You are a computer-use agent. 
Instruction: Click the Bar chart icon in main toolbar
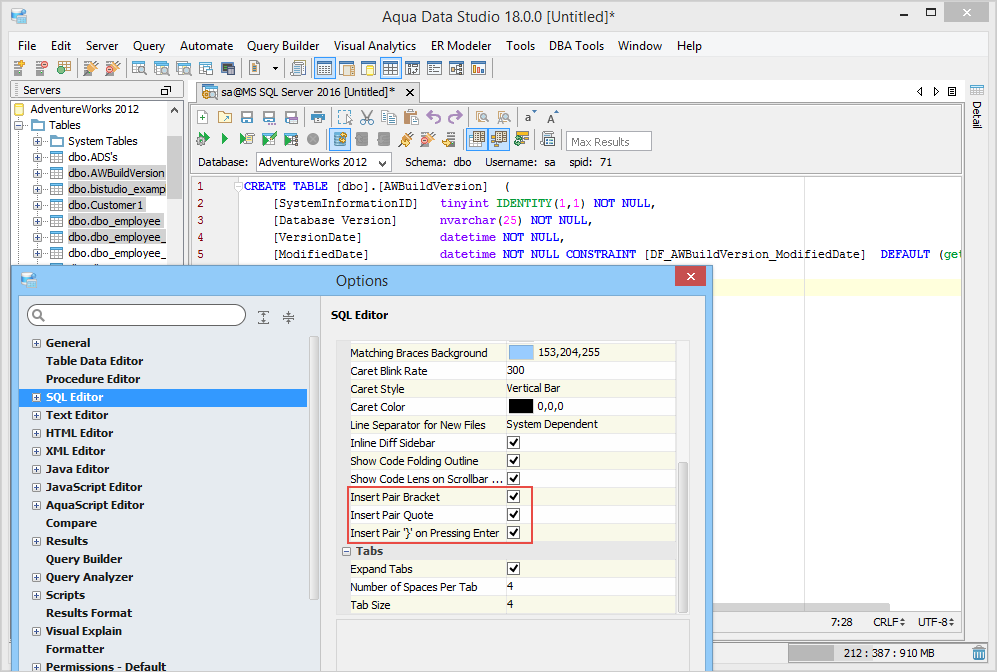click(478, 67)
